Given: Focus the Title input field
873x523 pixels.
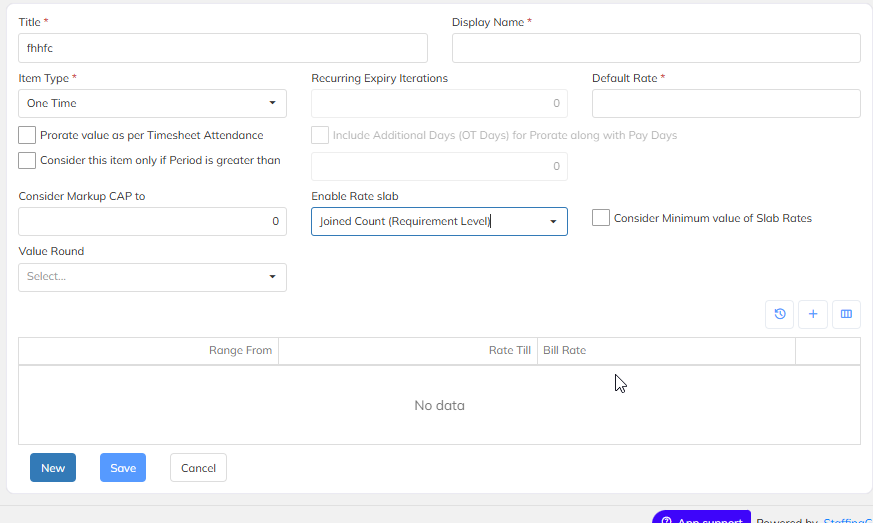Looking at the screenshot, I should (223, 48).
